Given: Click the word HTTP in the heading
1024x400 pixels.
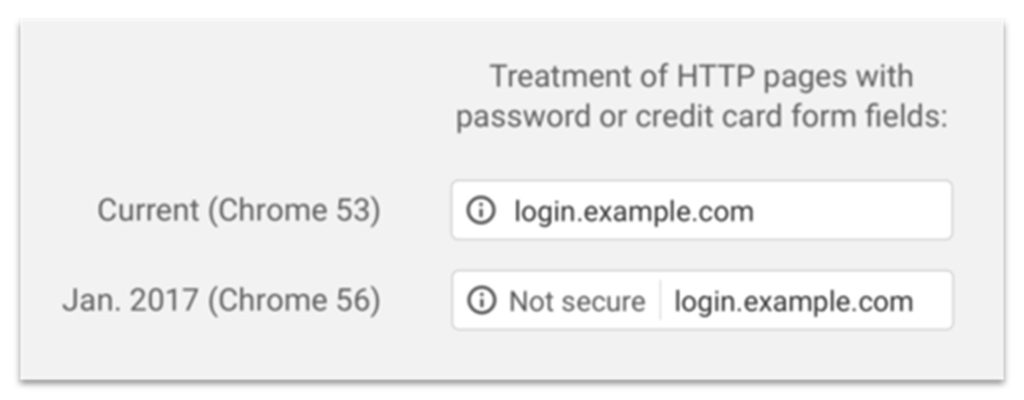Looking at the screenshot, I should coord(711,77).
